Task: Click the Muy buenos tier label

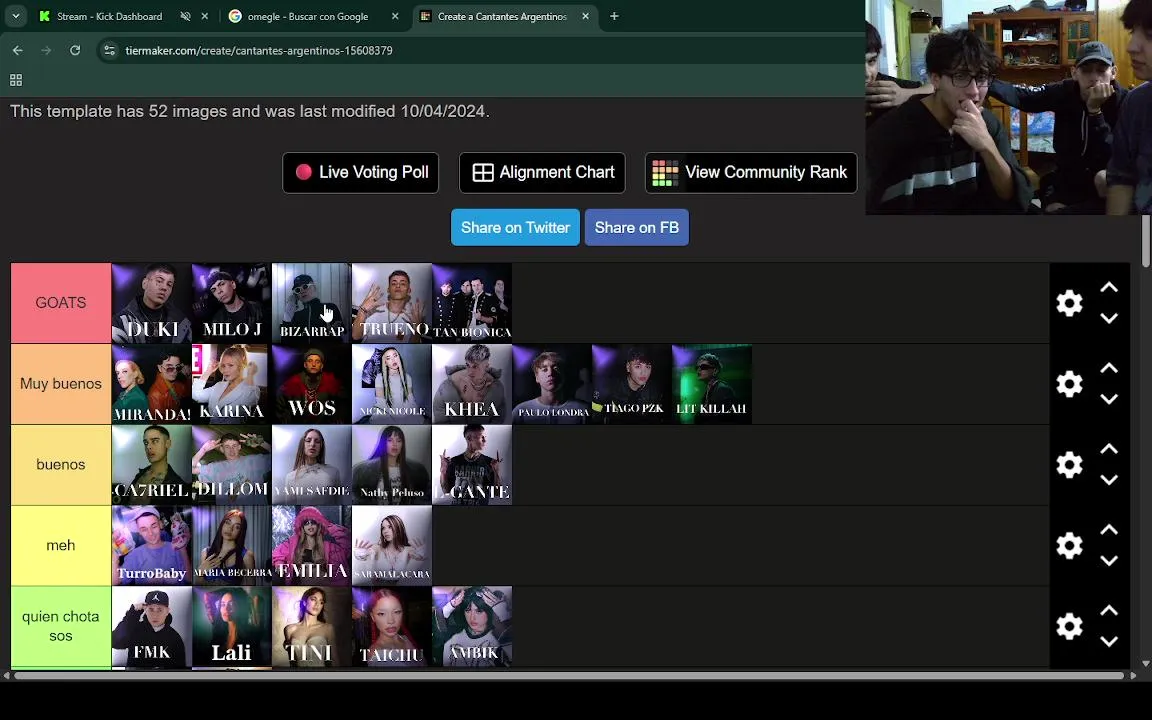Action: tap(61, 384)
